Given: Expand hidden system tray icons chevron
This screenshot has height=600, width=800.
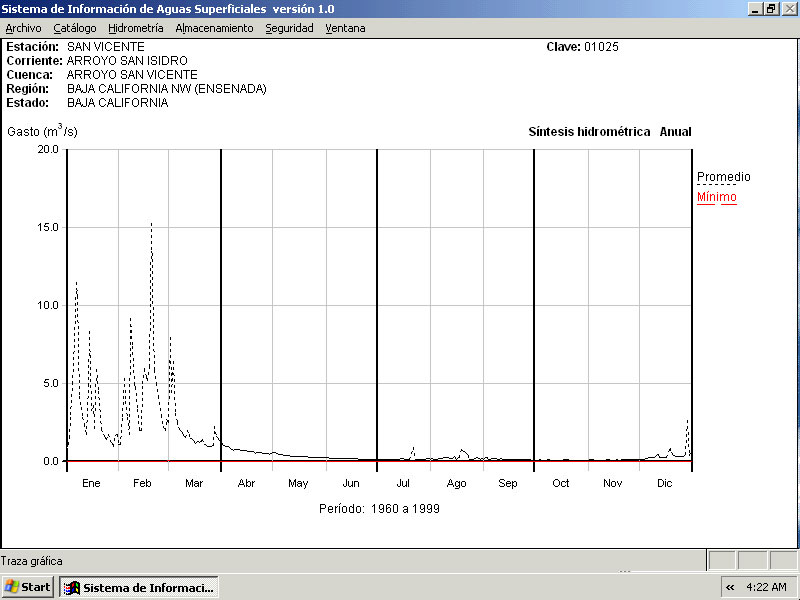Looking at the screenshot, I should click(730, 587).
